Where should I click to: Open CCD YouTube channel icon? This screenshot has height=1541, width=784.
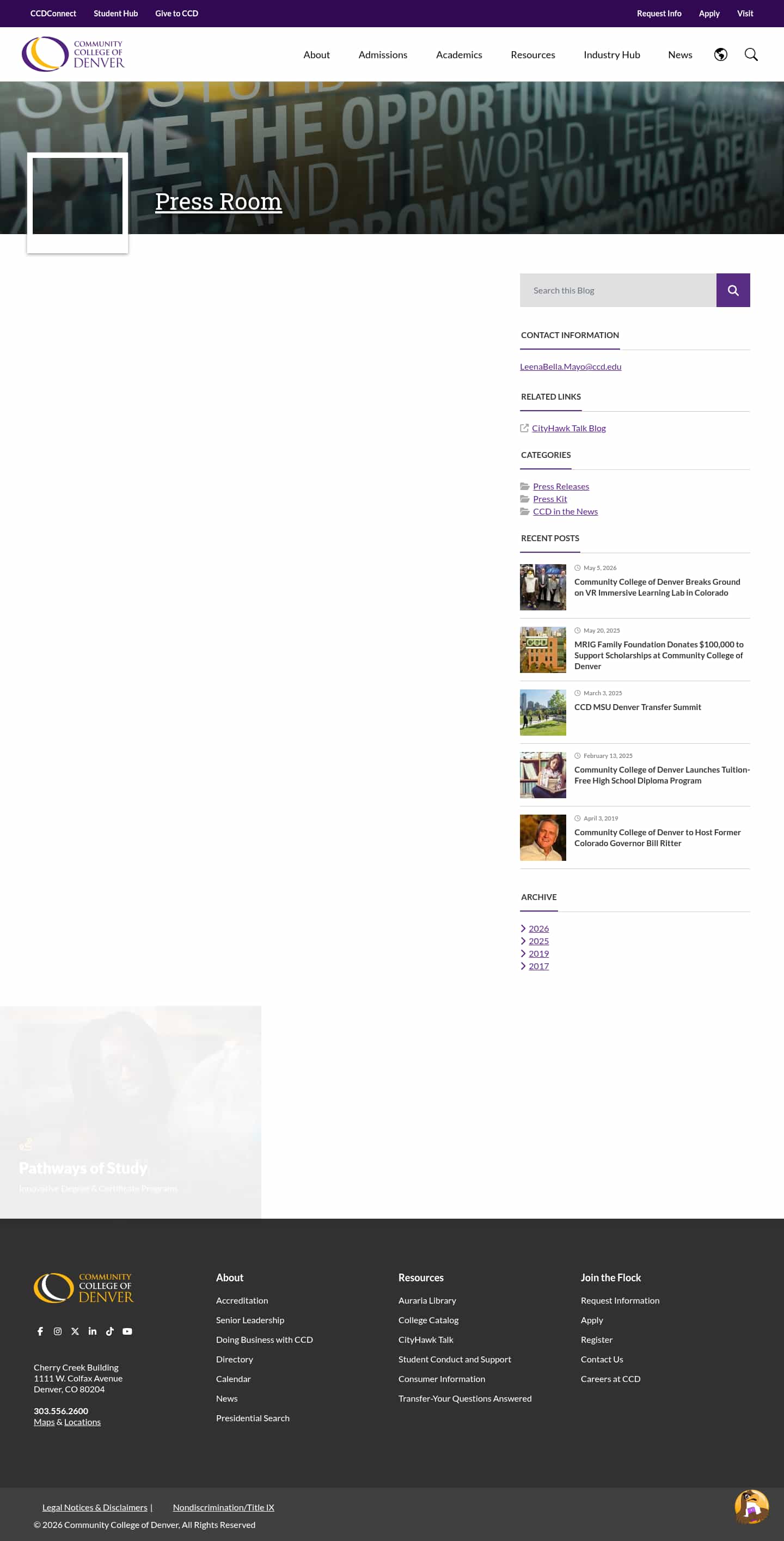click(x=127, y=1331)
